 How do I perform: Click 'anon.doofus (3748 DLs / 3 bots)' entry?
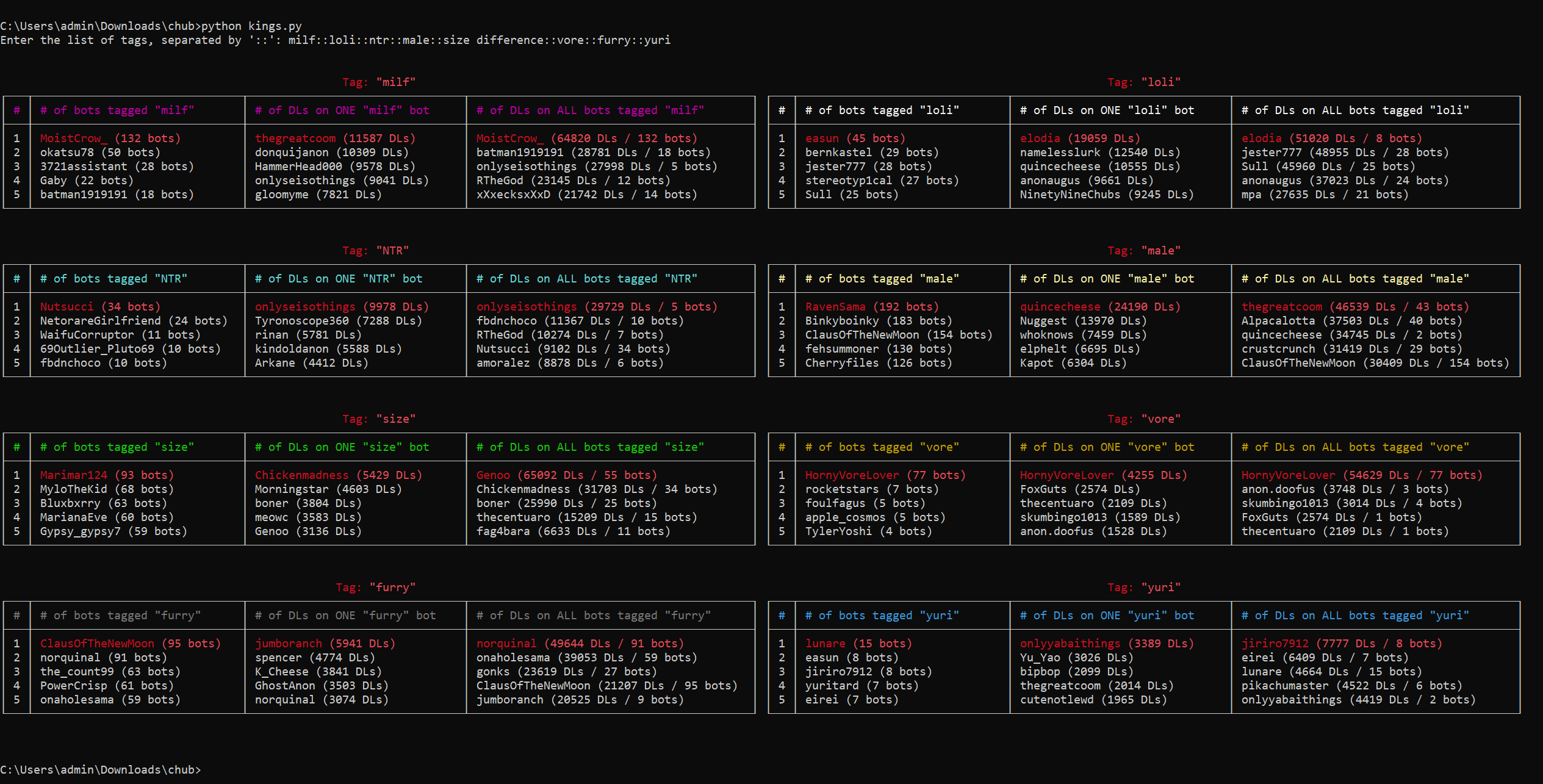[1345, 489]
